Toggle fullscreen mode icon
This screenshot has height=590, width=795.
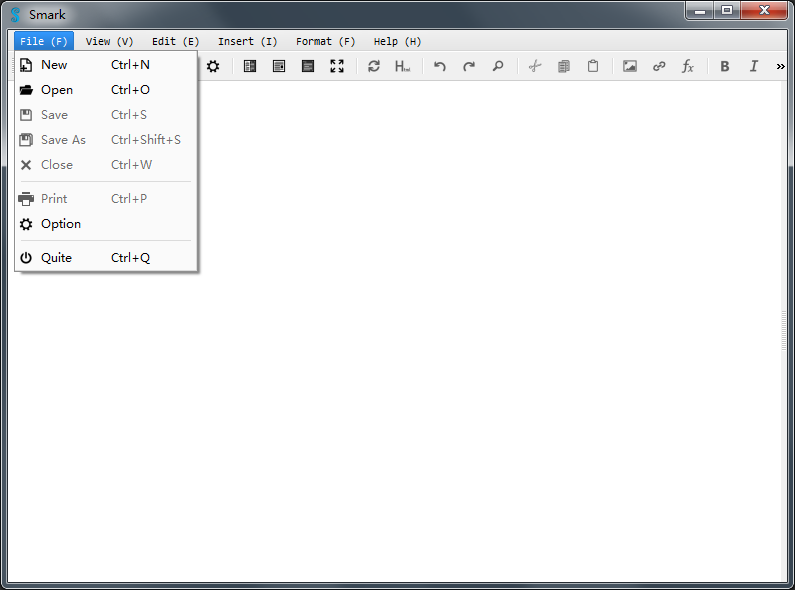point(337,66)
